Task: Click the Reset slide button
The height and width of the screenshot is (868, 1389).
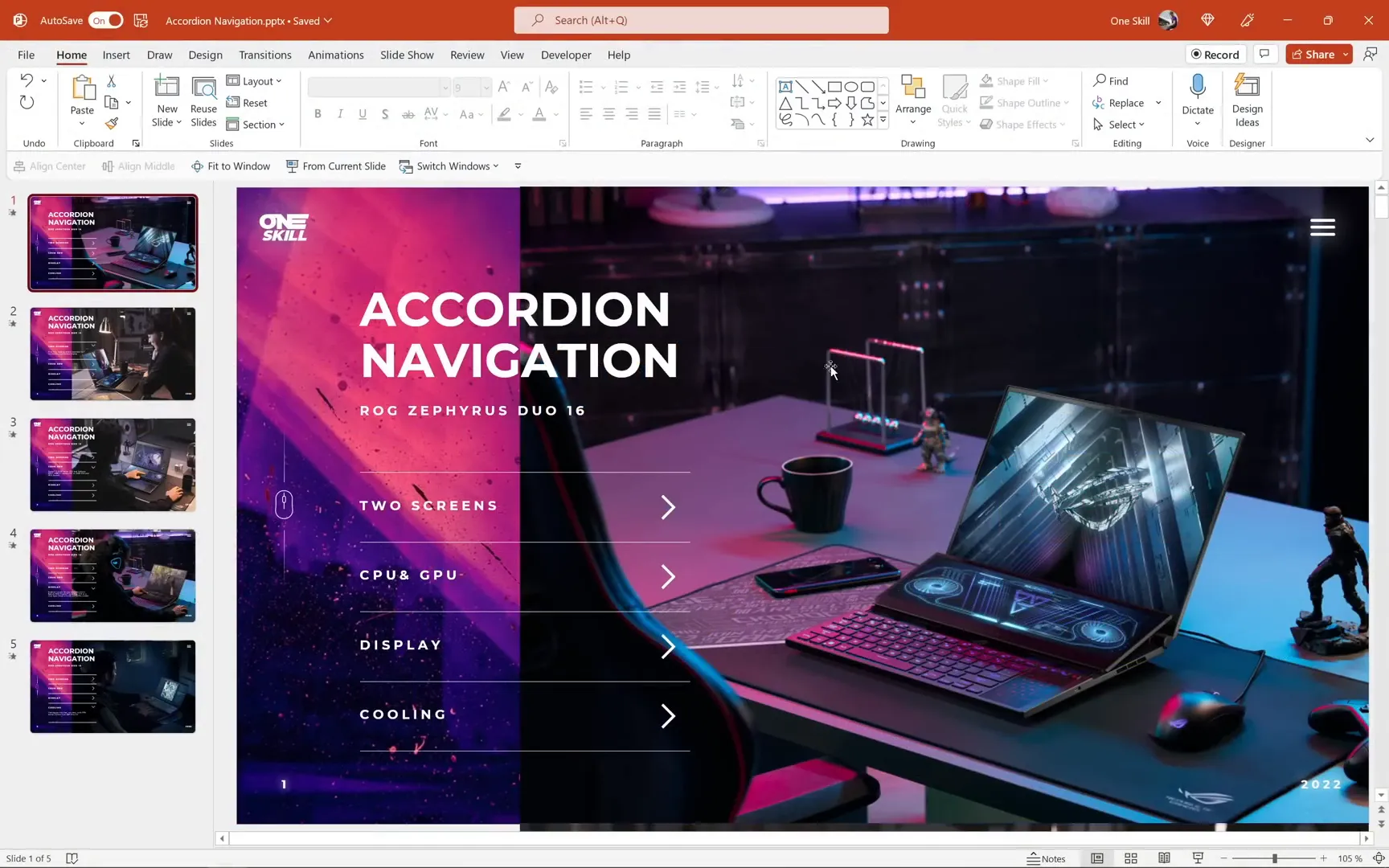Action: [x=247, y=103]
